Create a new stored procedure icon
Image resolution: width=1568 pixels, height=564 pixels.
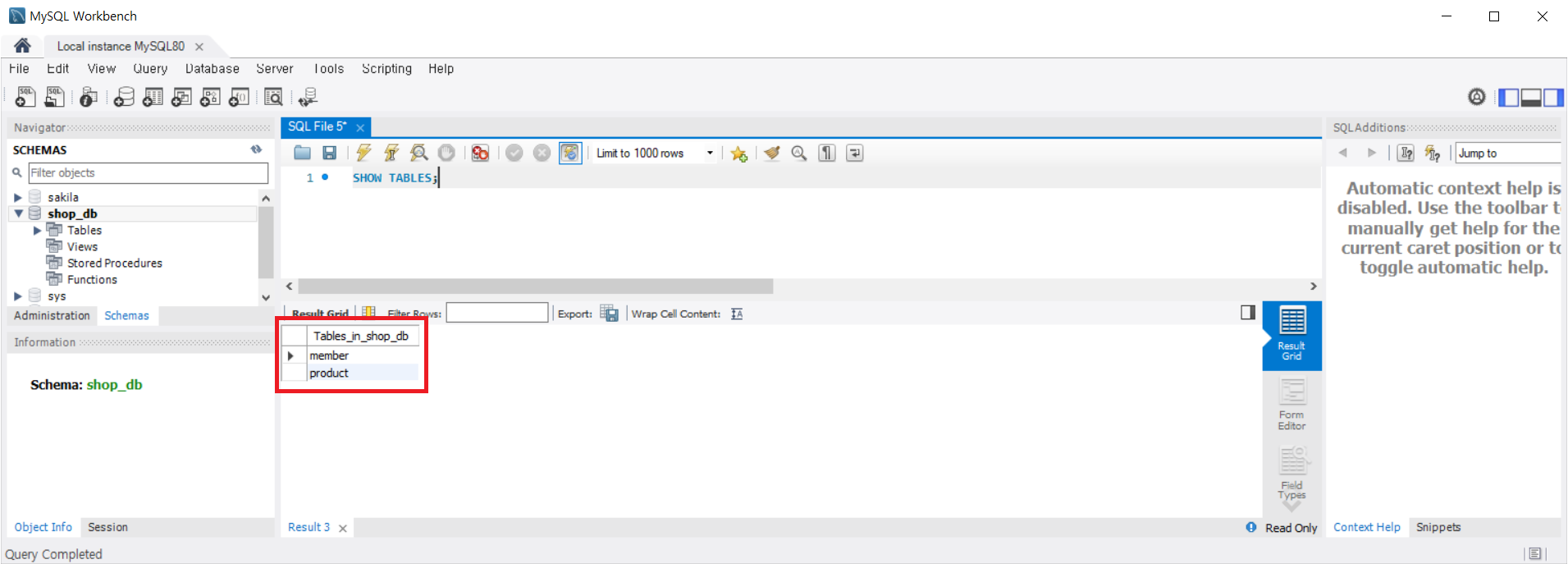[210, 97]
